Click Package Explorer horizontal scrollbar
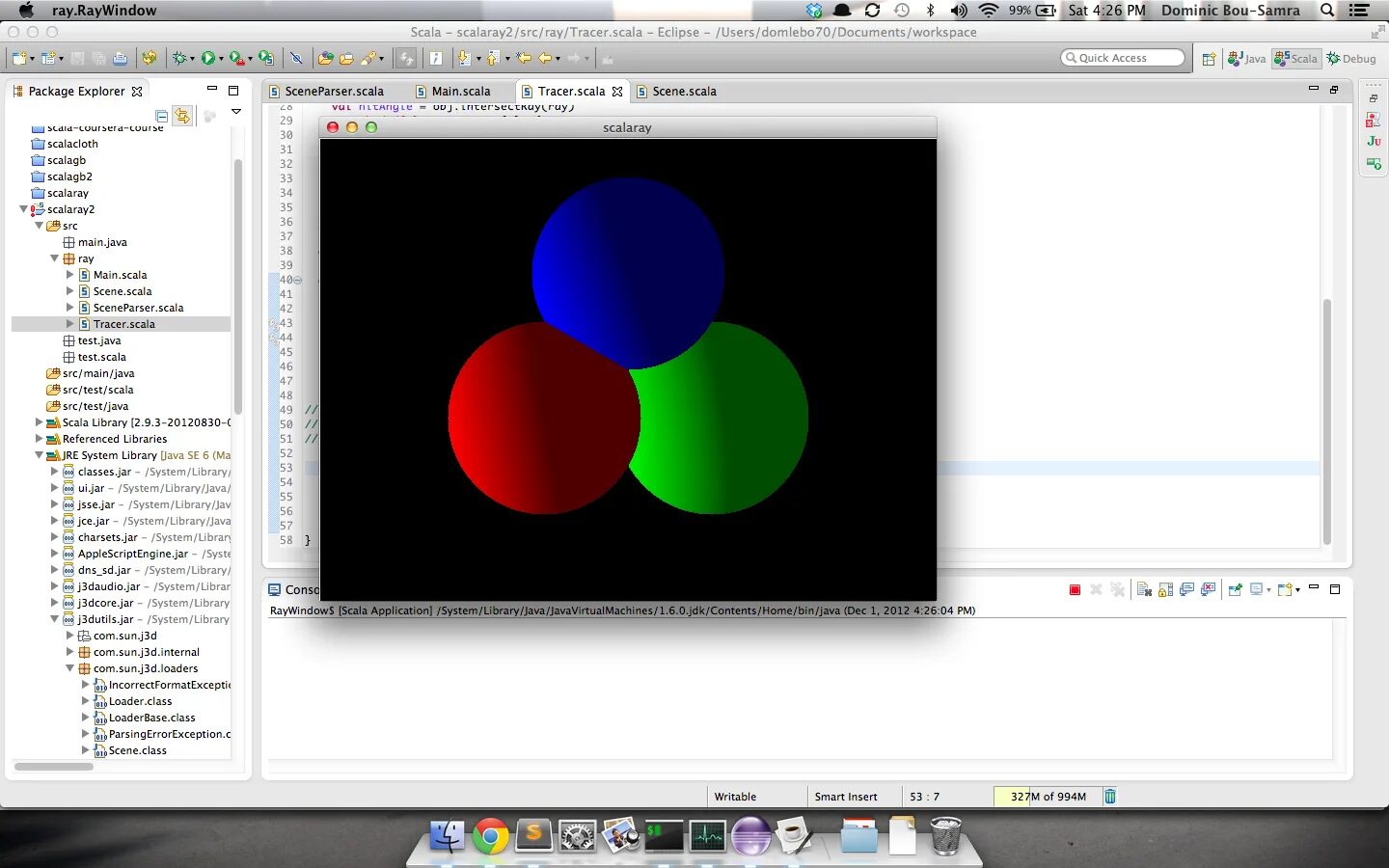The image size is (1389, 868). [54, 767]
